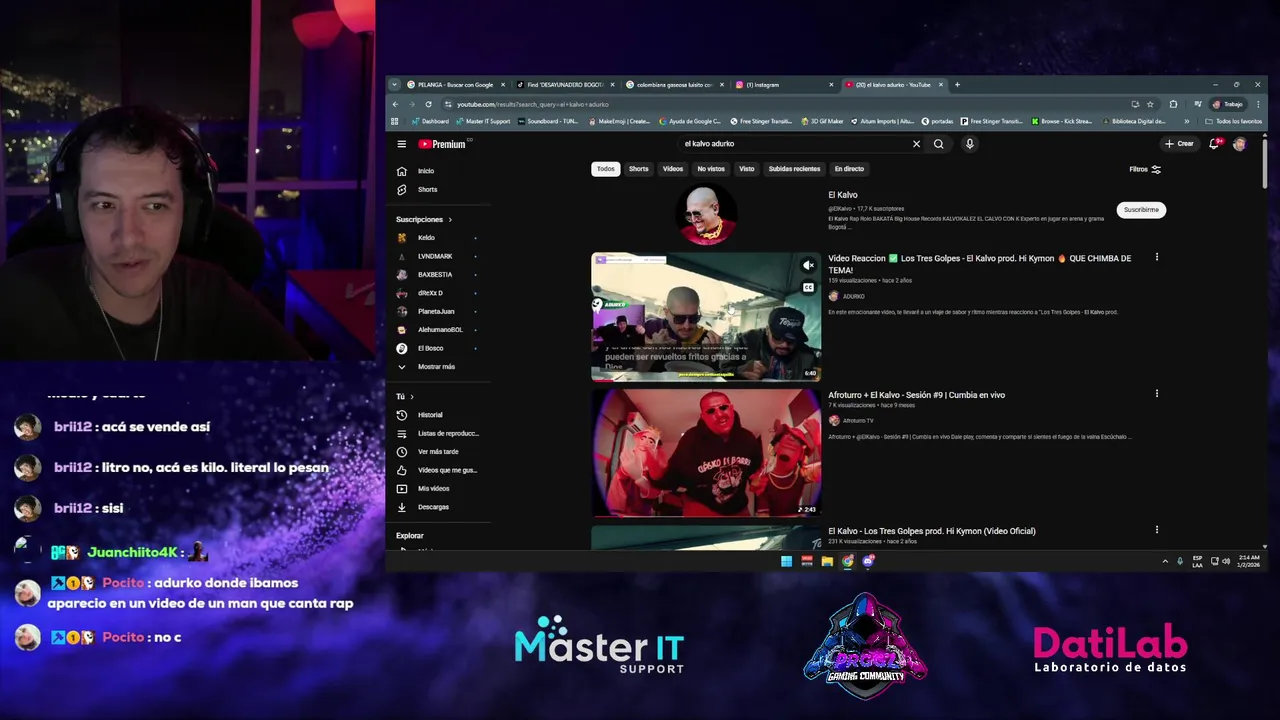Play the Afroturro Sesión #9 thumbnail

tap(706, 453)
